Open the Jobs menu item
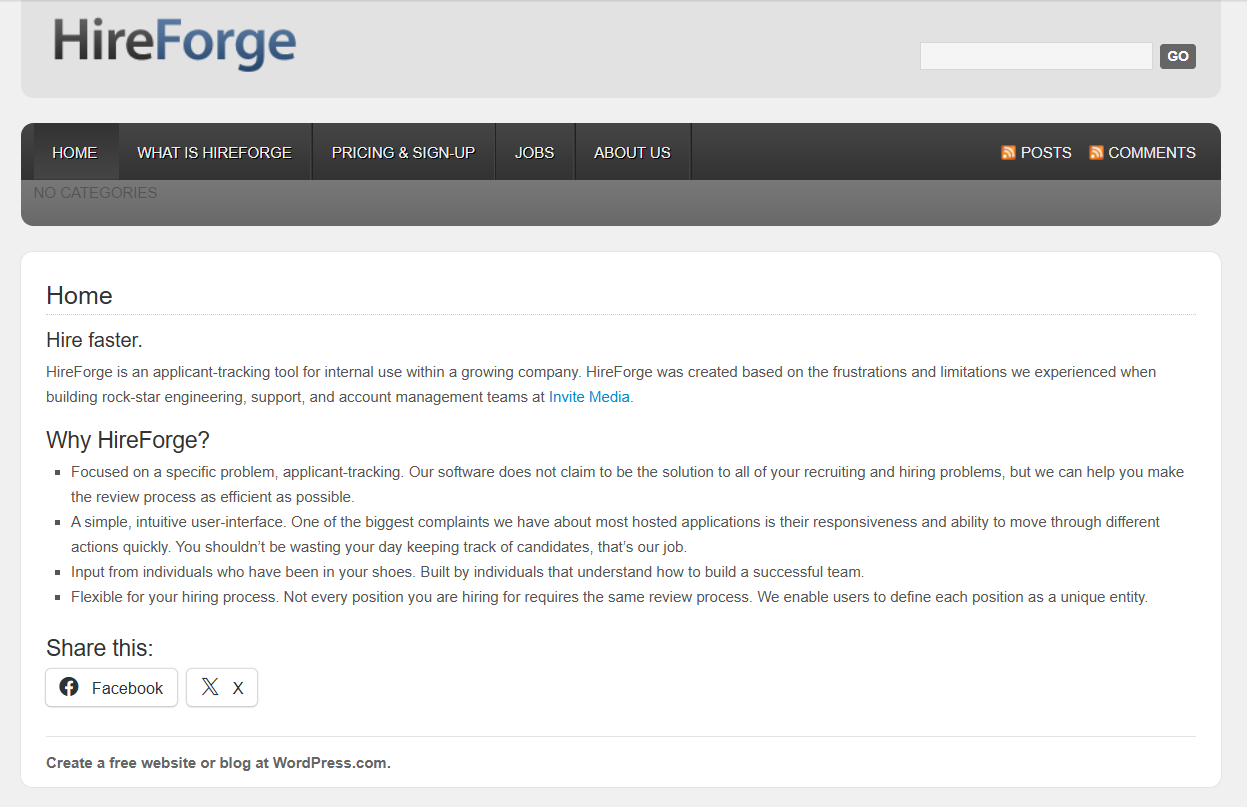 pyautogui.click(x=535, y=153)
